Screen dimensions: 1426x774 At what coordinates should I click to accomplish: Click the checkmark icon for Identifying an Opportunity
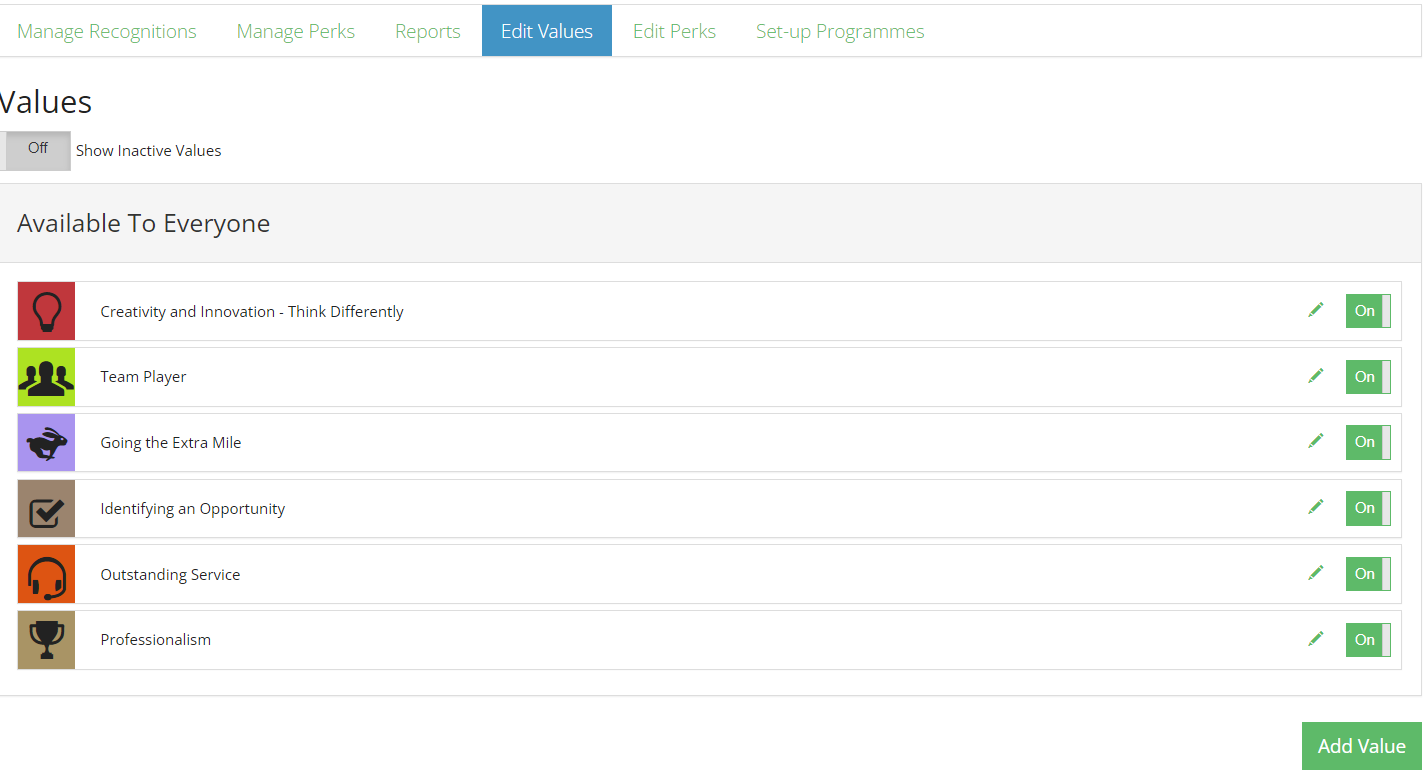[x=46, y=508]
